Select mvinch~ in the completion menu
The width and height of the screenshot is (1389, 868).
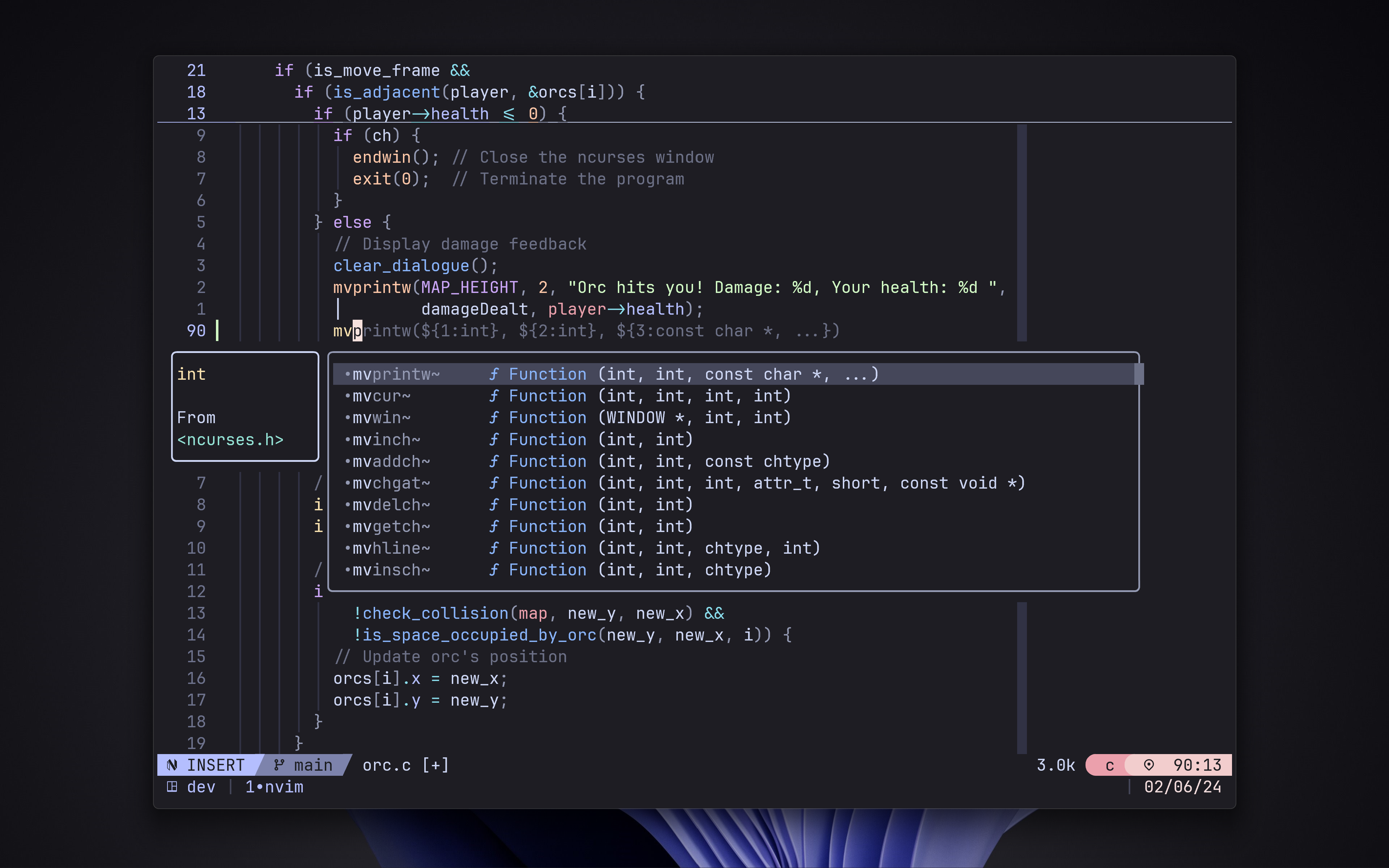pos(734,440)
